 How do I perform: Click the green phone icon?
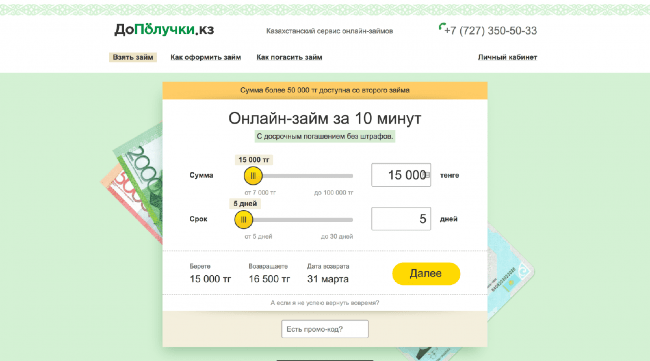442,27
